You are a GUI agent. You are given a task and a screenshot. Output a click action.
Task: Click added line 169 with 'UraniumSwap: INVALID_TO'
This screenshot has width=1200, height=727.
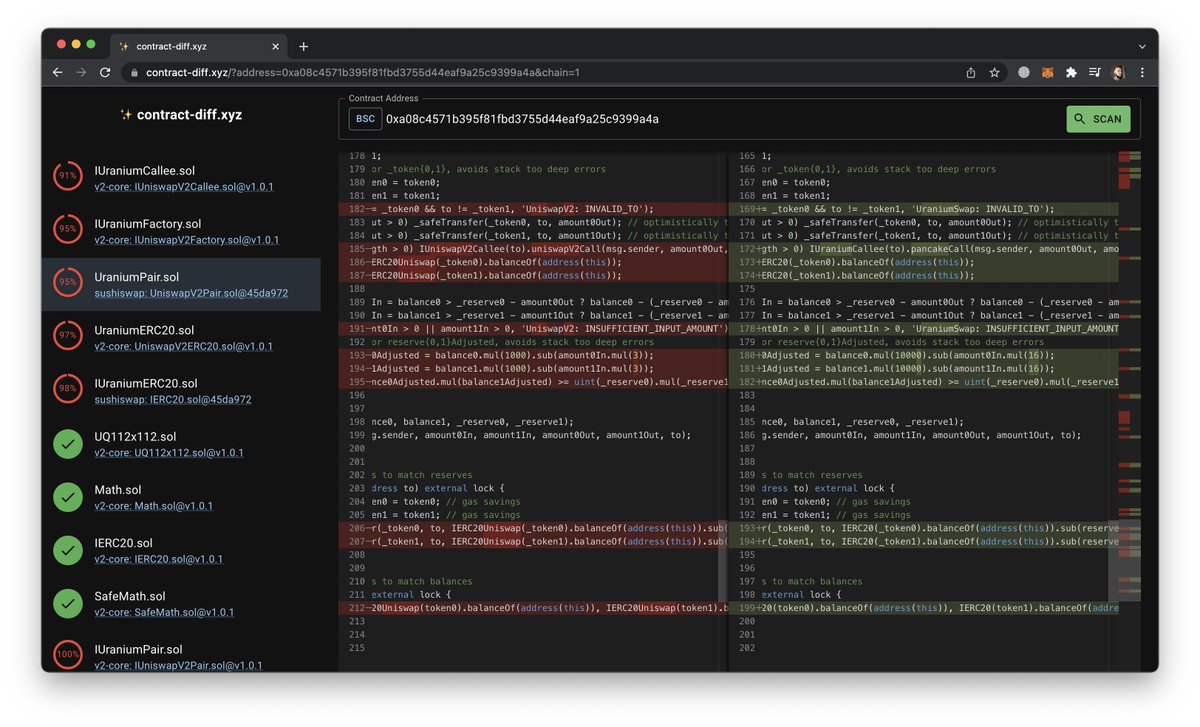point(924,209)
